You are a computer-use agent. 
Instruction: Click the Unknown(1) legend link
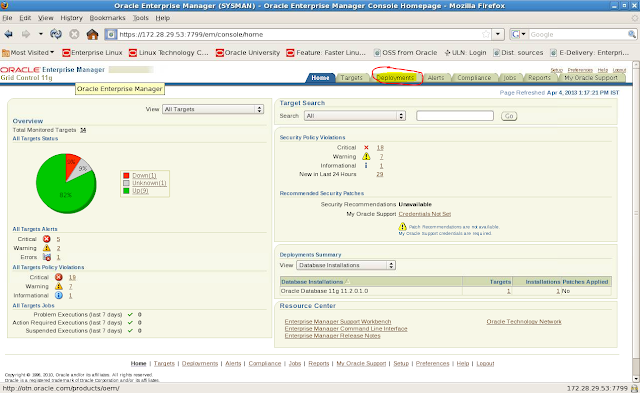point(149,183)
